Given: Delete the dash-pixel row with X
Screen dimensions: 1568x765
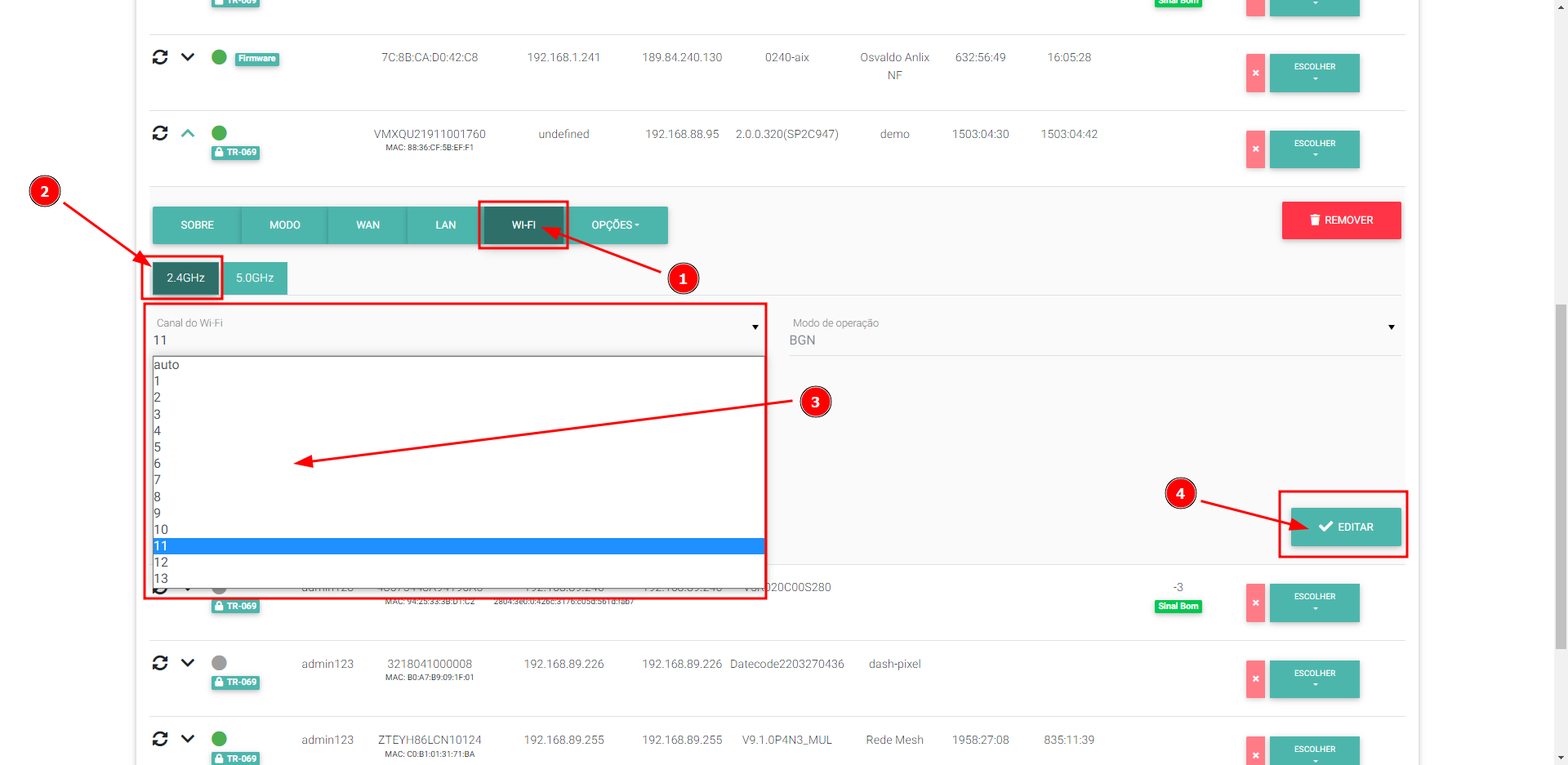Looking at the screenshot, I should click(1255, 679).
